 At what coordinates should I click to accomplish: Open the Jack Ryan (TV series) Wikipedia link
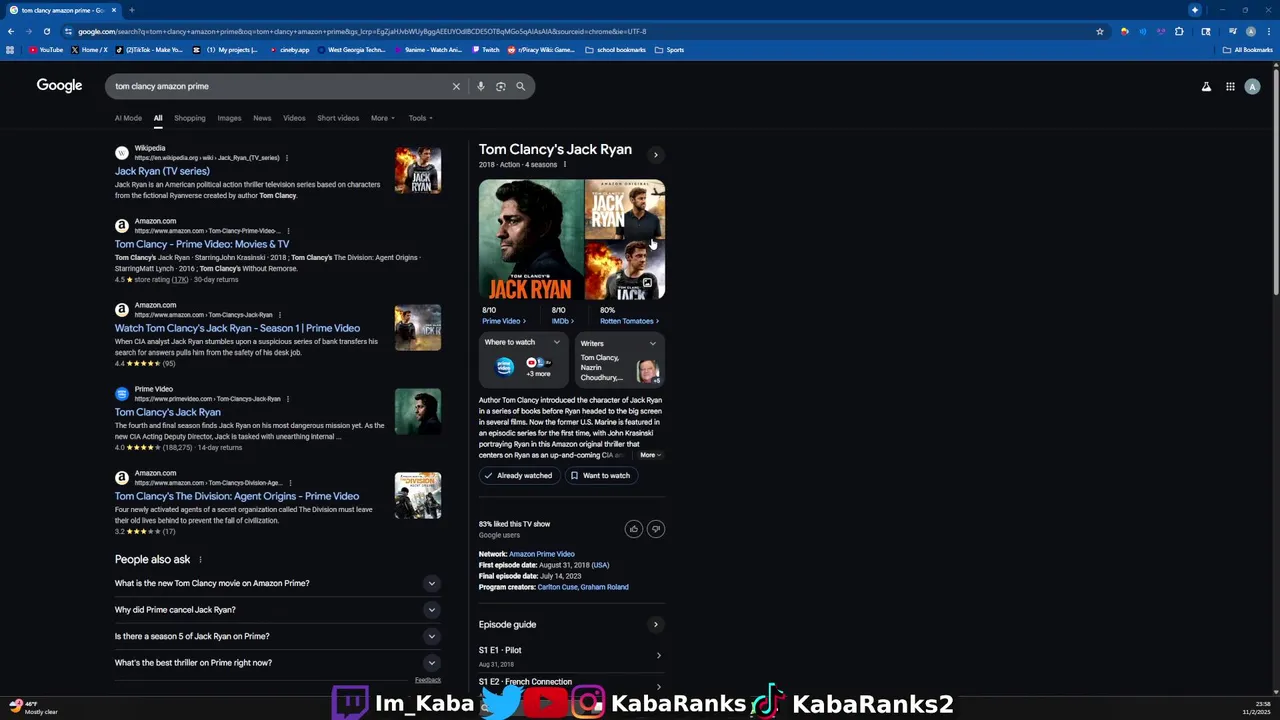tap(162, 171)
